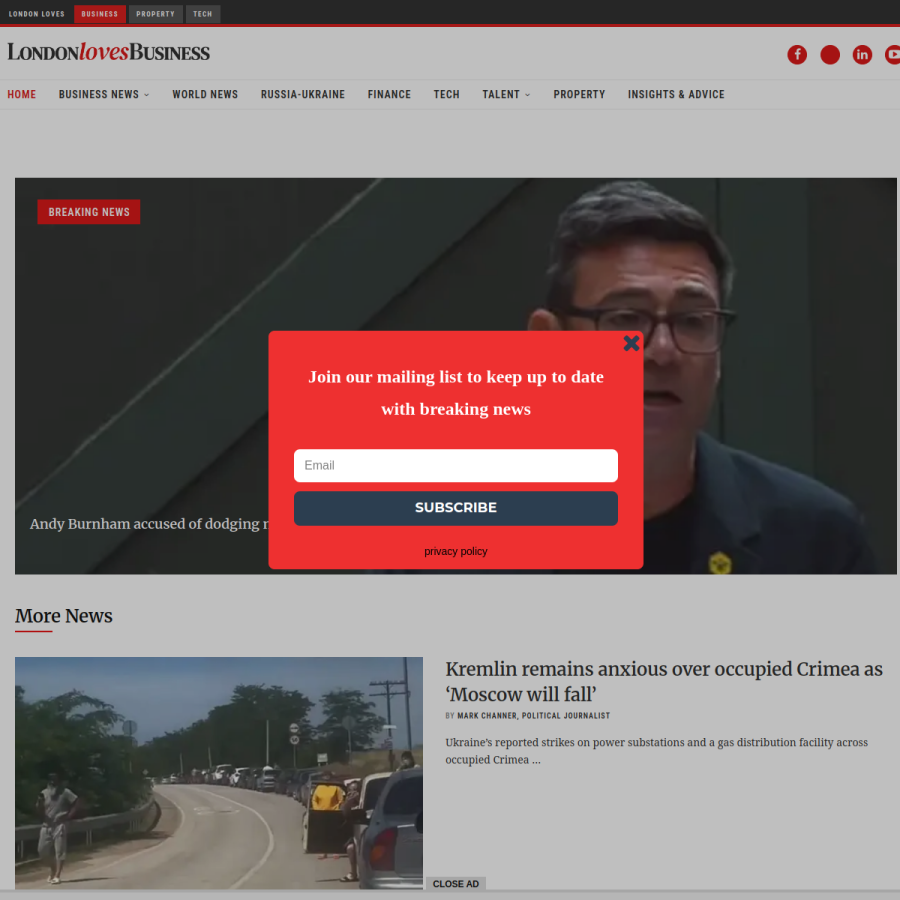900x900 pixels.
Task: Click the Breaking News badge
Action: [x=89, y=212]
